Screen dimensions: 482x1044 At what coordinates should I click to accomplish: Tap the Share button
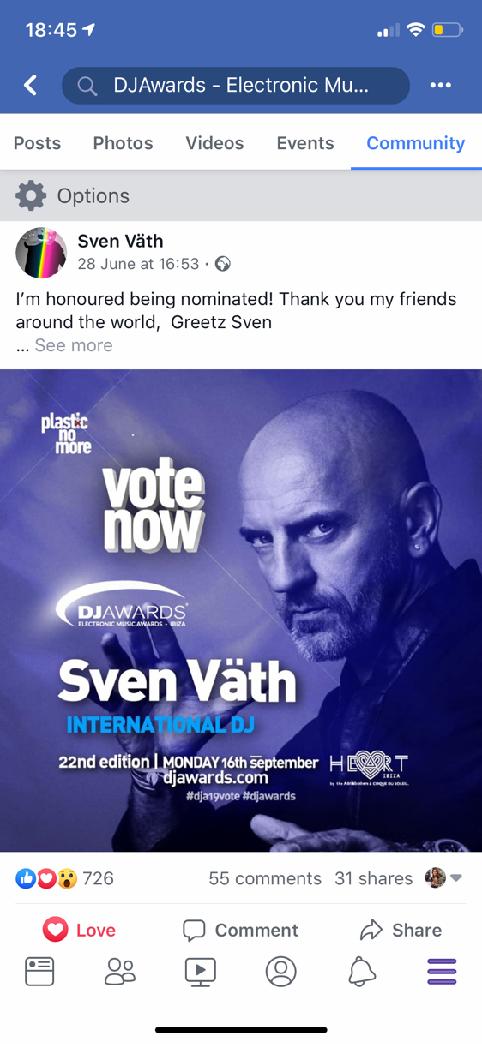tap(401, 930)
